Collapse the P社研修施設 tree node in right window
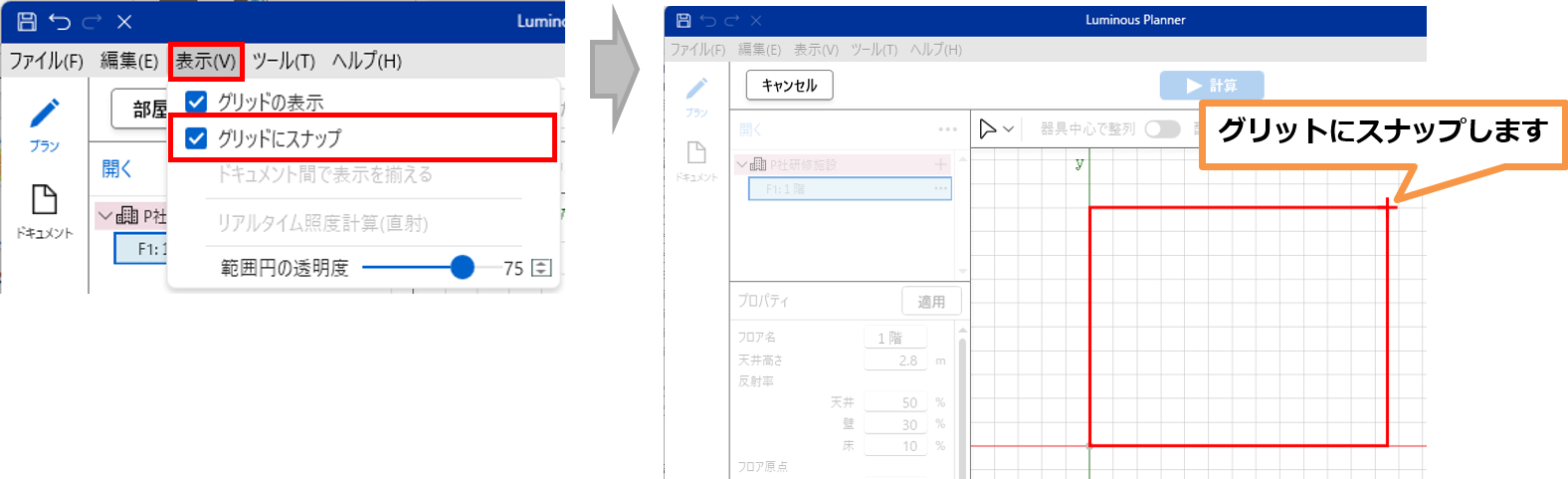Screen dimensions: 1568x479 [x=741, y=164]
